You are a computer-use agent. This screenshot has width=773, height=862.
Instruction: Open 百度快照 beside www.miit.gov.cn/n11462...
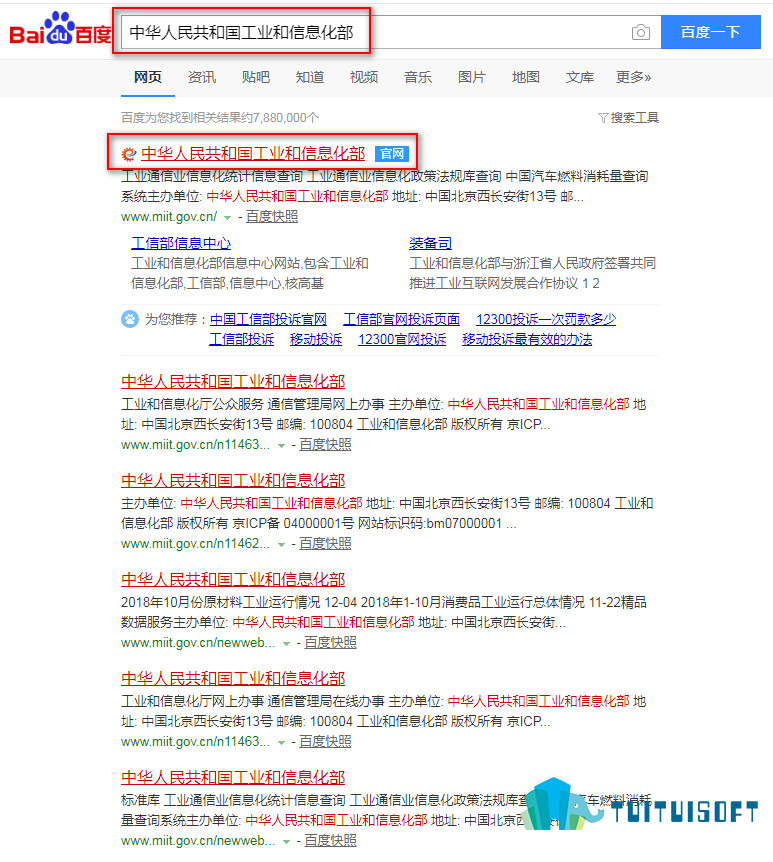[325, 544]
